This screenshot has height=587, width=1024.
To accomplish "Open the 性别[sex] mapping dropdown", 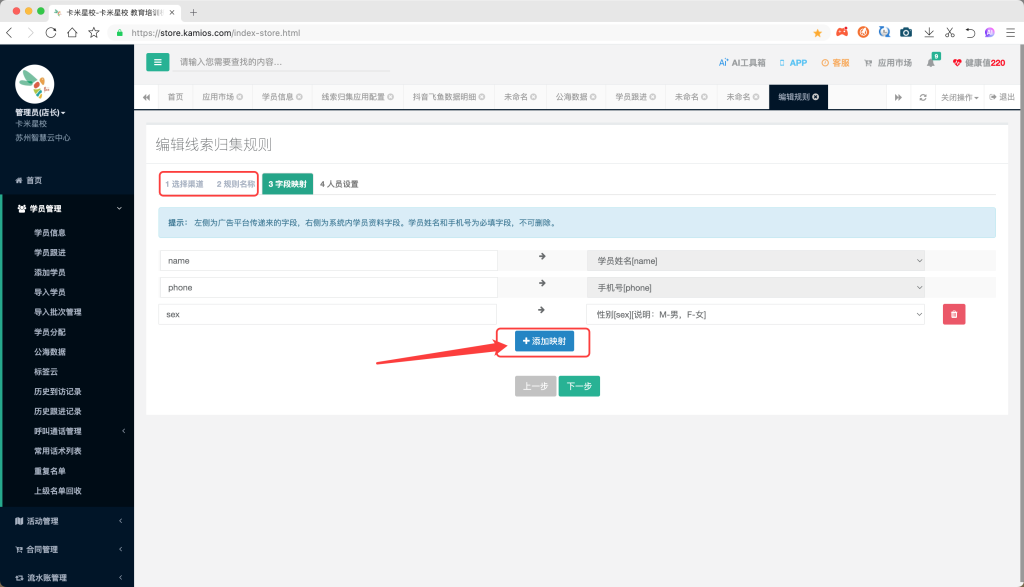I will (755, 314).
